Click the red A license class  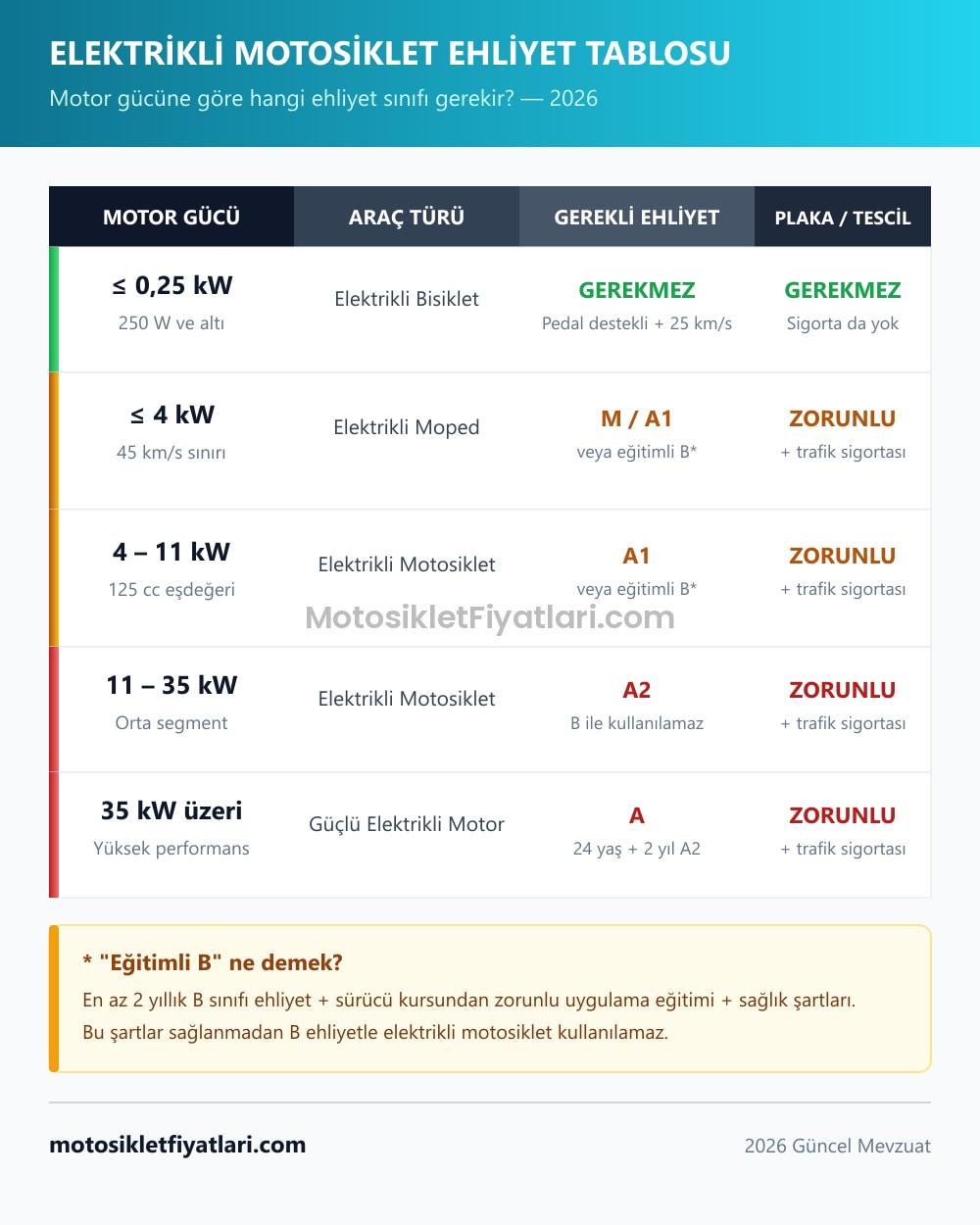click(x=637, y=815)
